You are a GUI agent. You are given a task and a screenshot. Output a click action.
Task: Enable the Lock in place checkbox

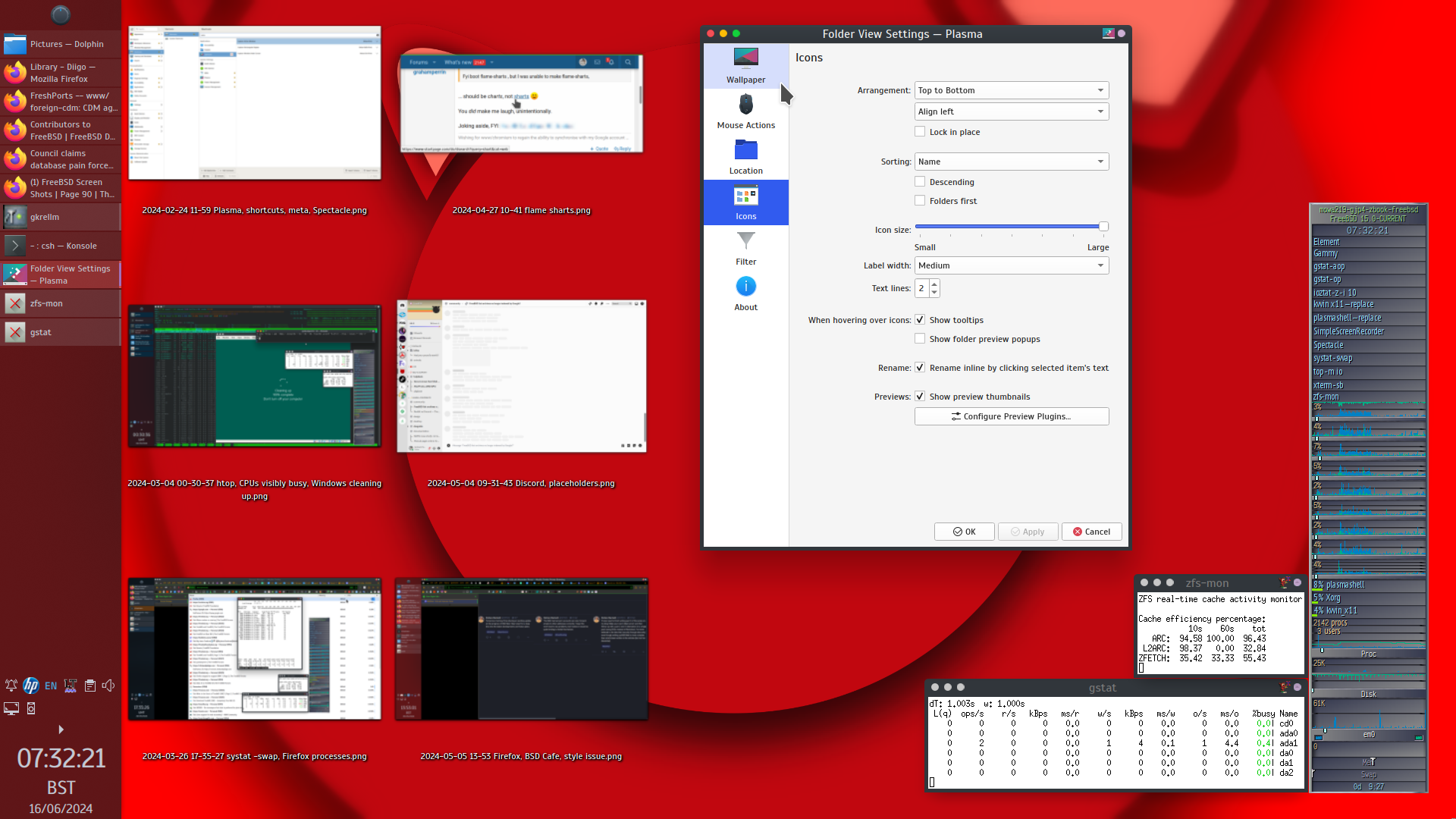coord(920,132)
